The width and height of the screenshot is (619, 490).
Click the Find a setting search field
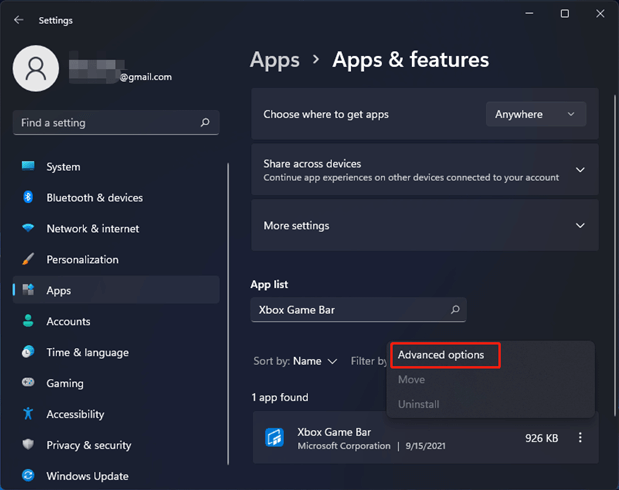116,122
